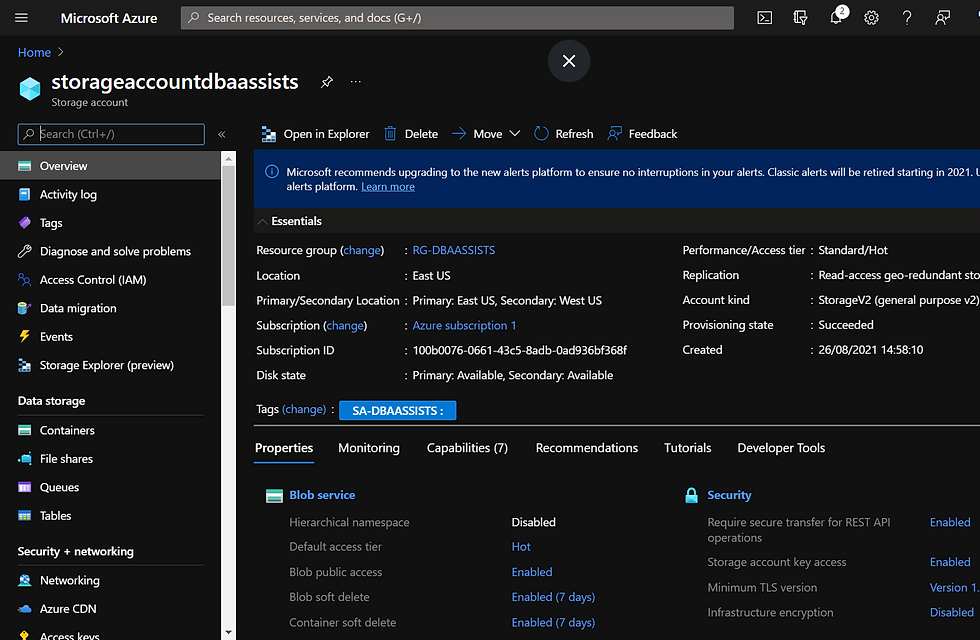The image size is (980, 640).
Task: Click the Azure CDN cloud icon
Action: [x=24, y=609]
